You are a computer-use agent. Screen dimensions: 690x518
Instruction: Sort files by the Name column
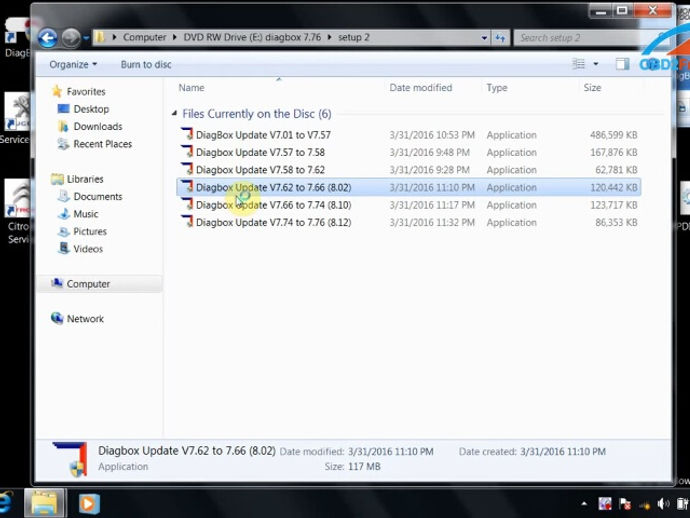pyautogui.click(x=191, y=88)
